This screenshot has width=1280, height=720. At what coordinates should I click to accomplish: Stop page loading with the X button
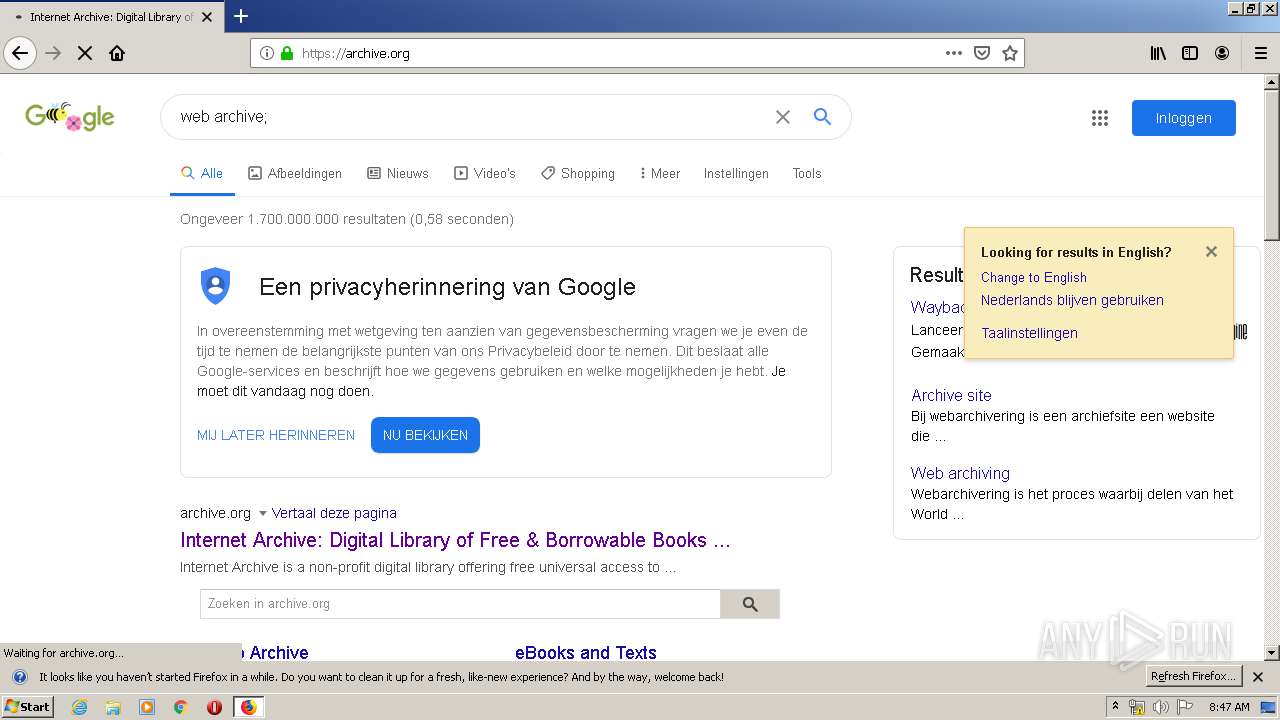click(85, 53)
